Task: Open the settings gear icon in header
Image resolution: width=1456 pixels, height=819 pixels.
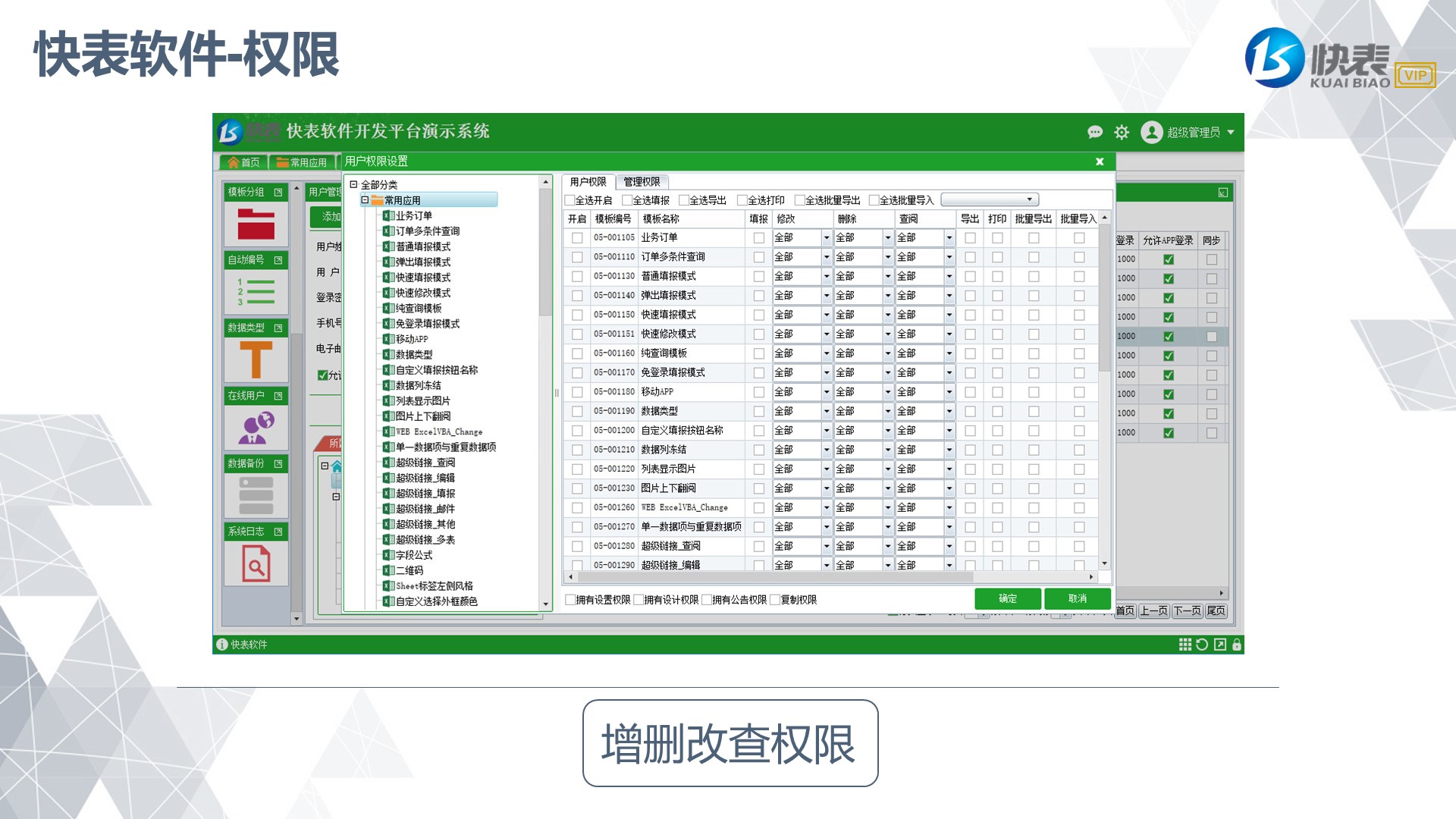Action: (x=1122, y=132)
